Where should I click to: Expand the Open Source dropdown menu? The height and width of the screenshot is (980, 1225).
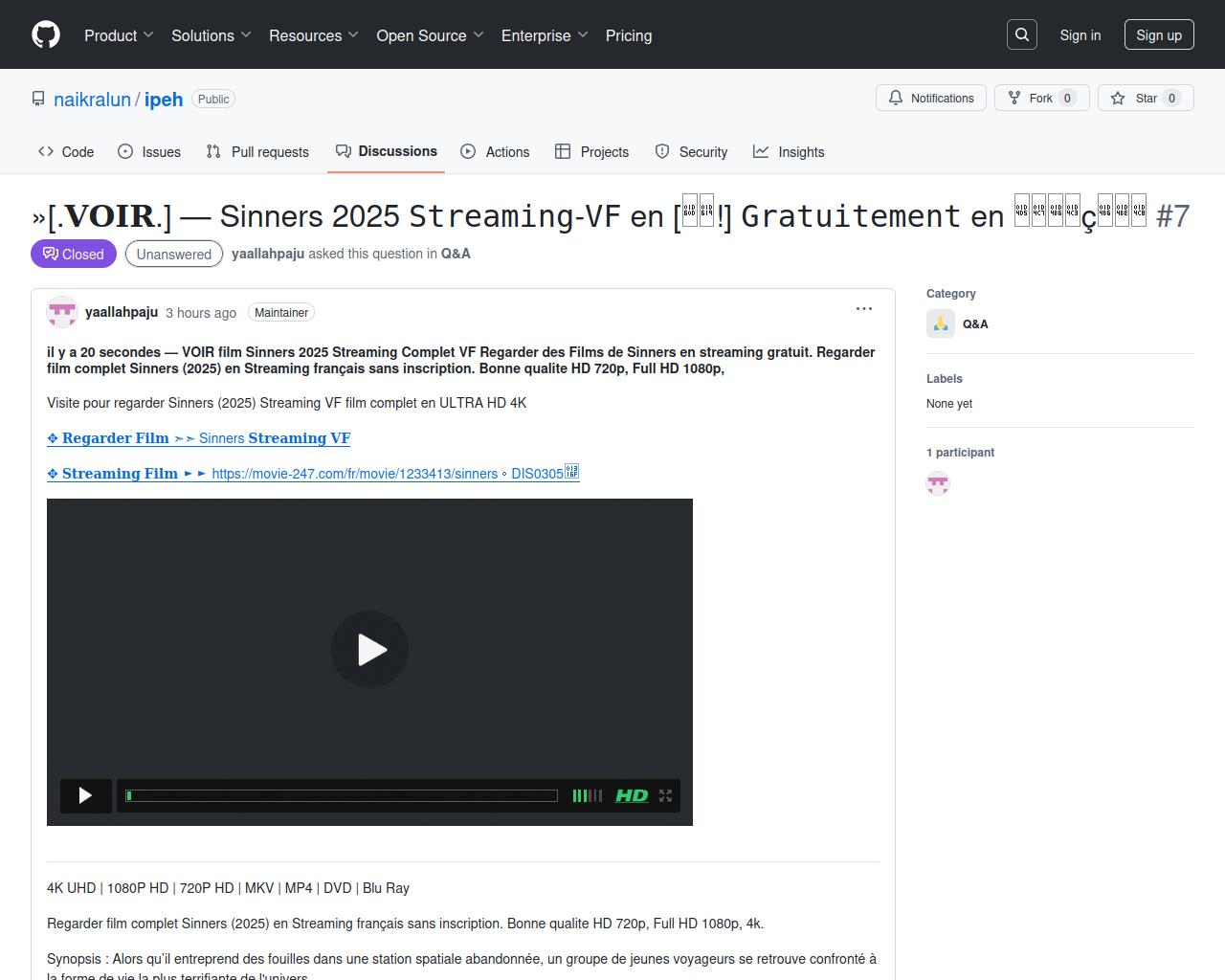[x=431, y=35]
